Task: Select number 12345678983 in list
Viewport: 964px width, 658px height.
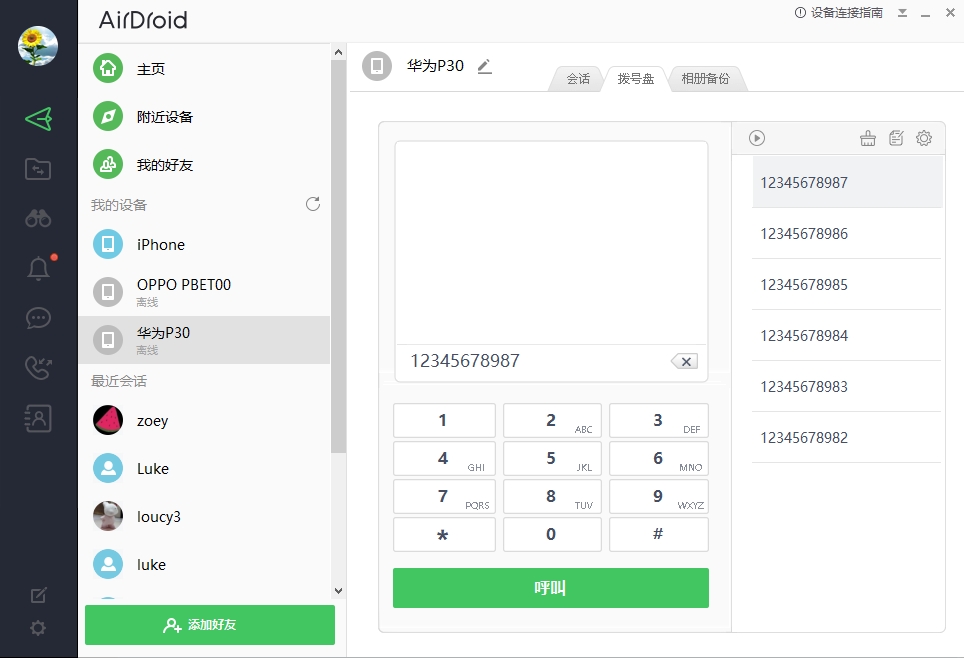Action: coord(847,386)
